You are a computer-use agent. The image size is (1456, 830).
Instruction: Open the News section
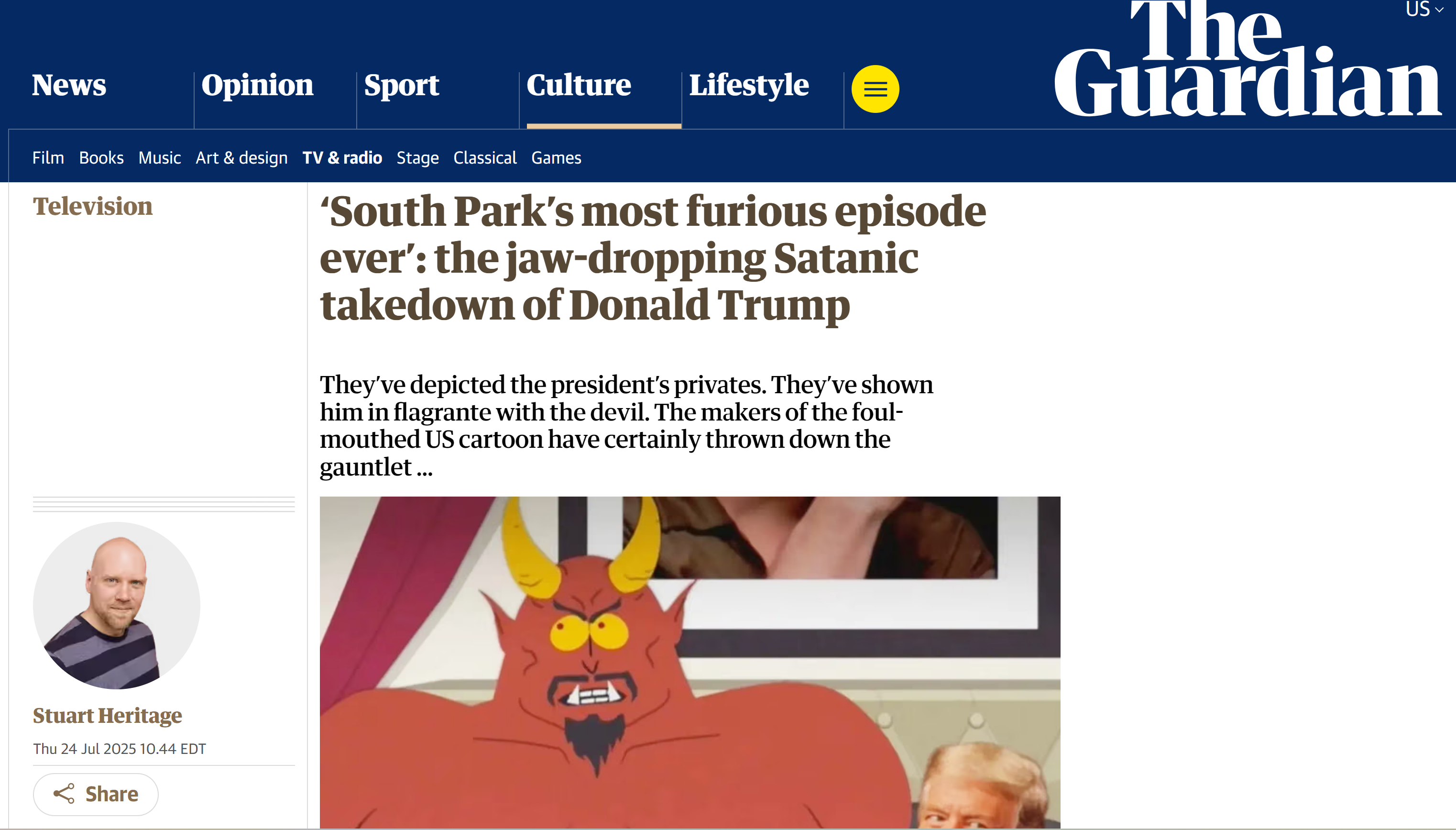(x=69, y=86)
